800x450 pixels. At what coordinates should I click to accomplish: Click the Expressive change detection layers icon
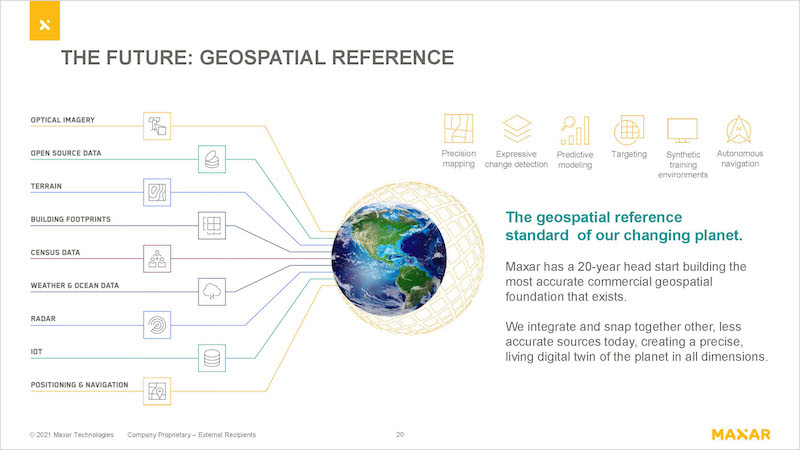click(517, 129)
